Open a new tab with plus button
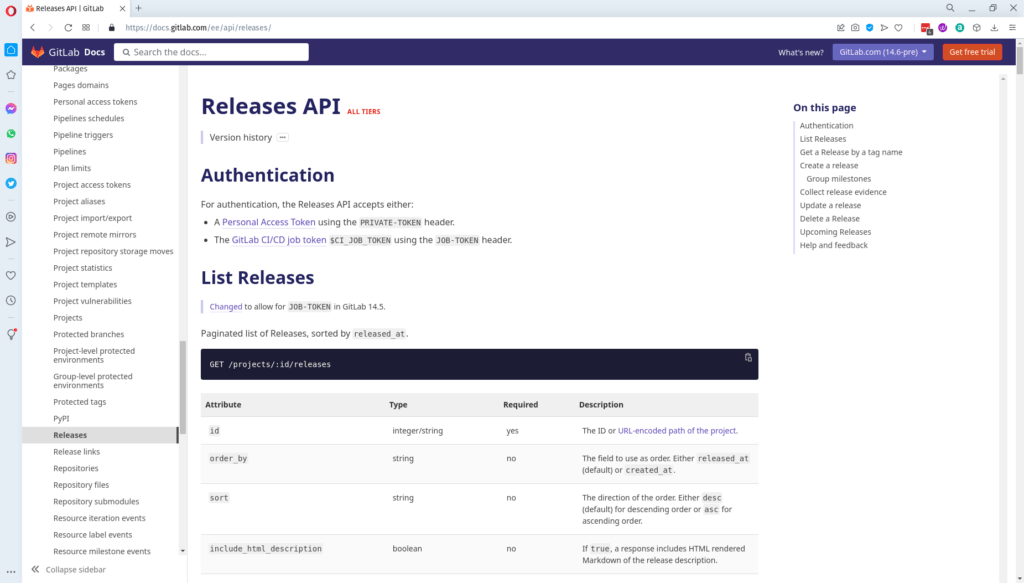Screen dimensions: 1024x583 [x=138, y=8]
